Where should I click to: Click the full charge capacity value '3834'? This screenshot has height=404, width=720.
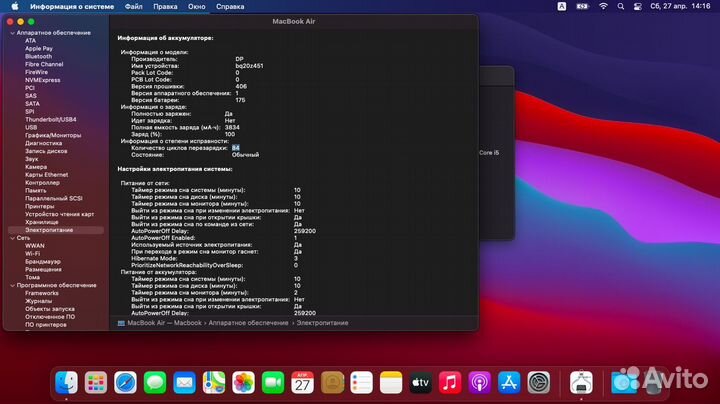pyautogui.click(x=232, y=128)
